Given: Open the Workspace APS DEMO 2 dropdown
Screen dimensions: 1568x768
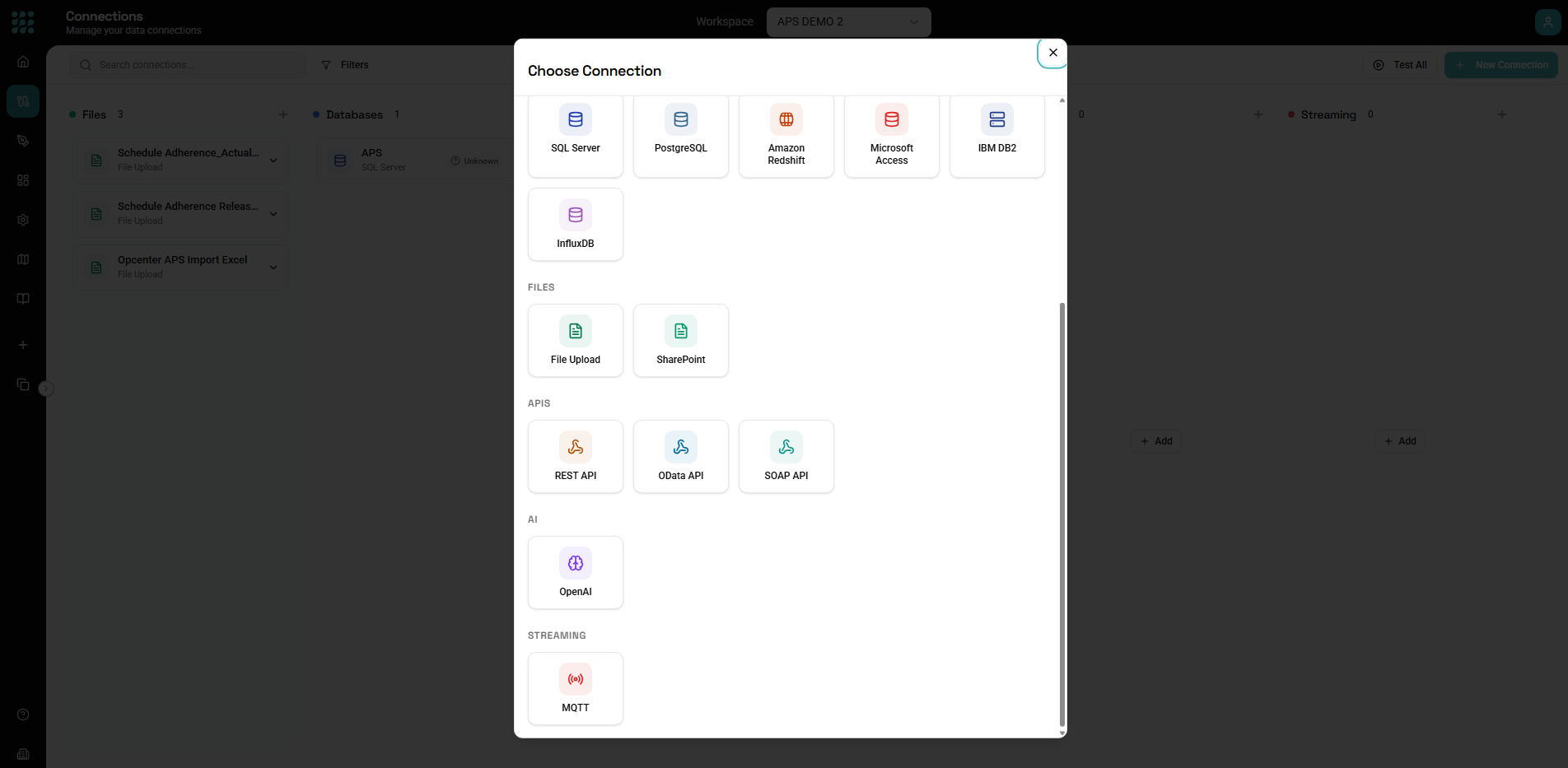Looking at the screenshot, I should click(x=848, y=22).
